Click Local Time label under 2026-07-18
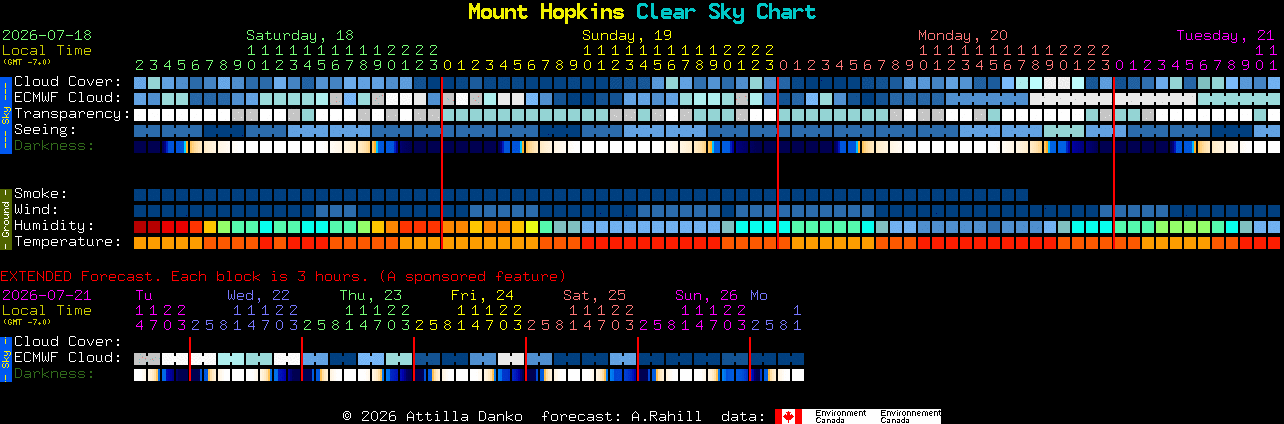Image resolution: width=1284 pixels, height=424 pixels. (47, 50)
